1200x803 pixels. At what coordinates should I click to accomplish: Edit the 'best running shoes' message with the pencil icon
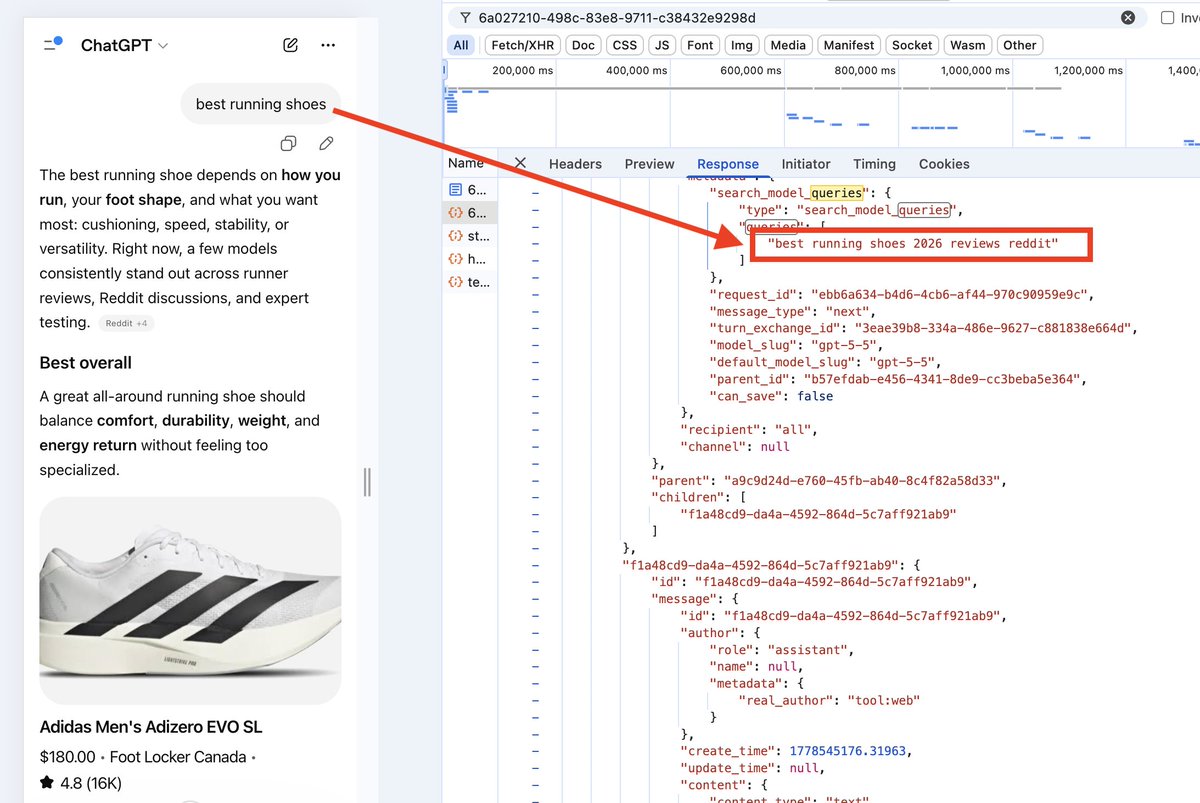(326, 143)
